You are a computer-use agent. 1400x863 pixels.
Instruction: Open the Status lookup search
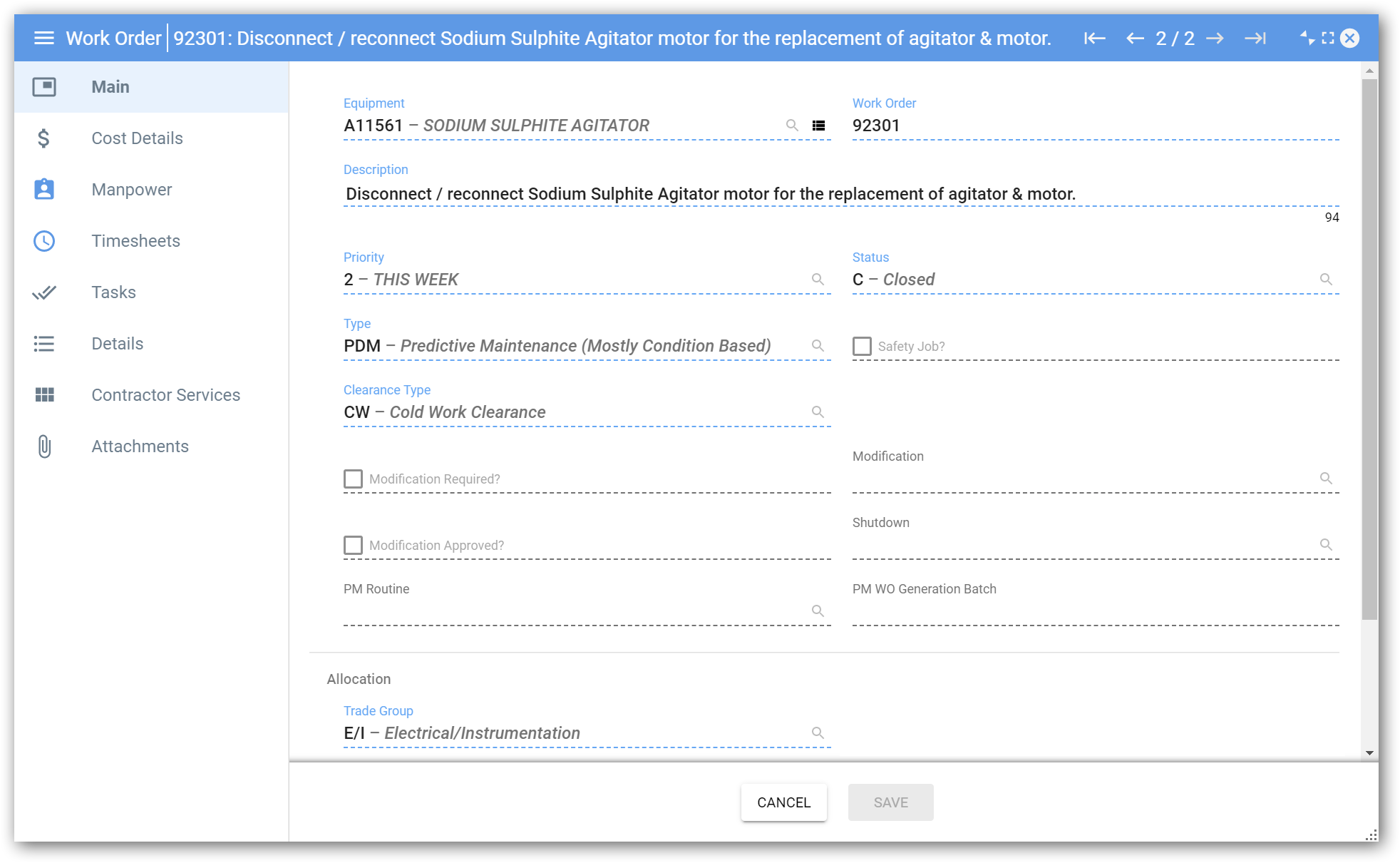pyautogui.click(x=1326, y=280)
